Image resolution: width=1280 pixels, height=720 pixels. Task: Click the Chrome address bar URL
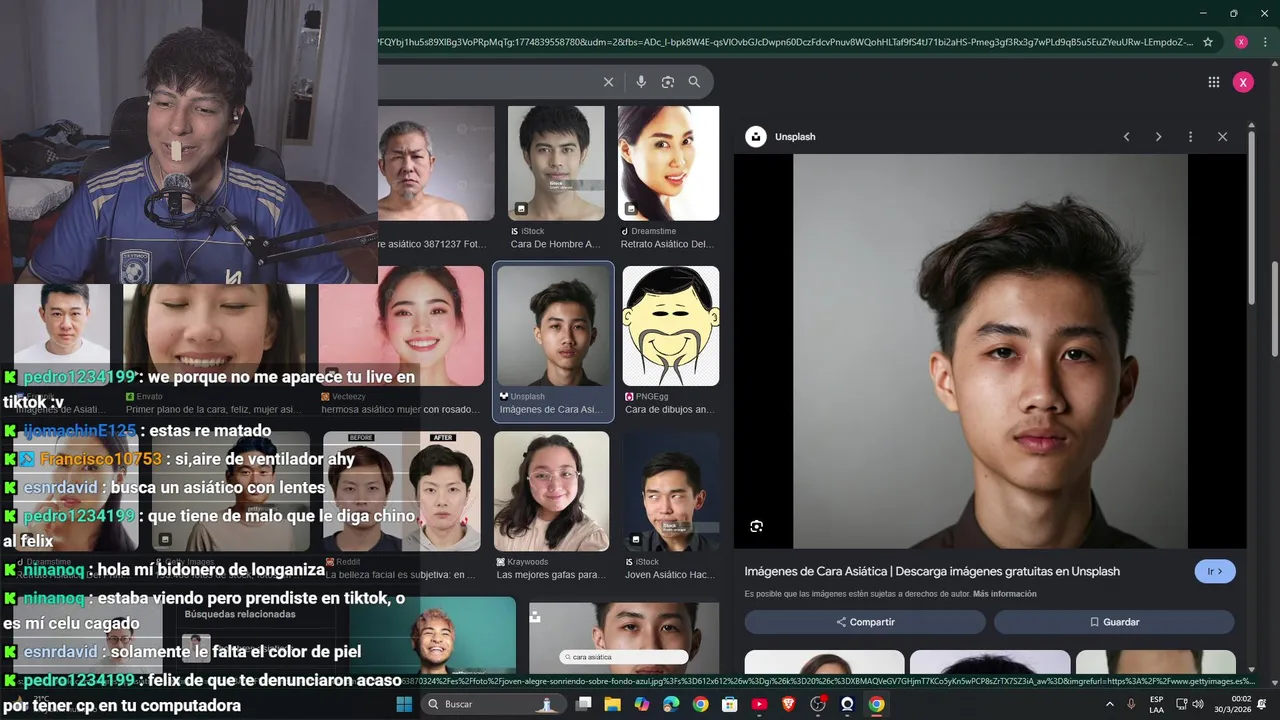click(x=785, y=42)
